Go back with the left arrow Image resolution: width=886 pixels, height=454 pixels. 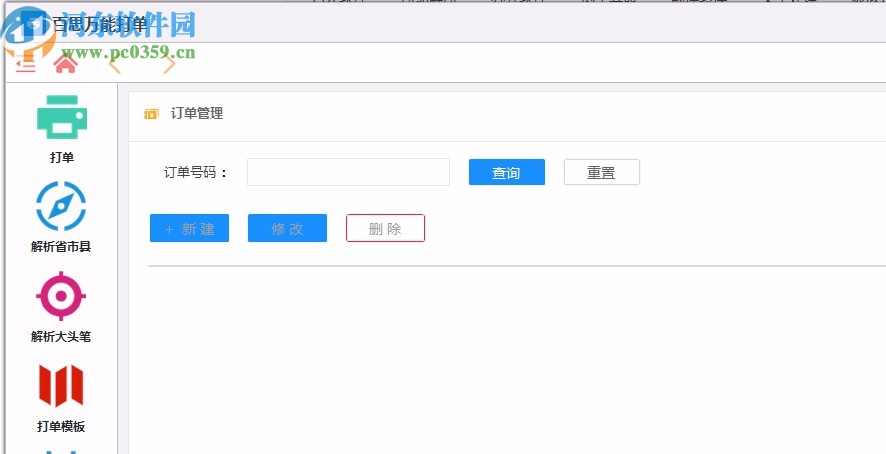115,64
